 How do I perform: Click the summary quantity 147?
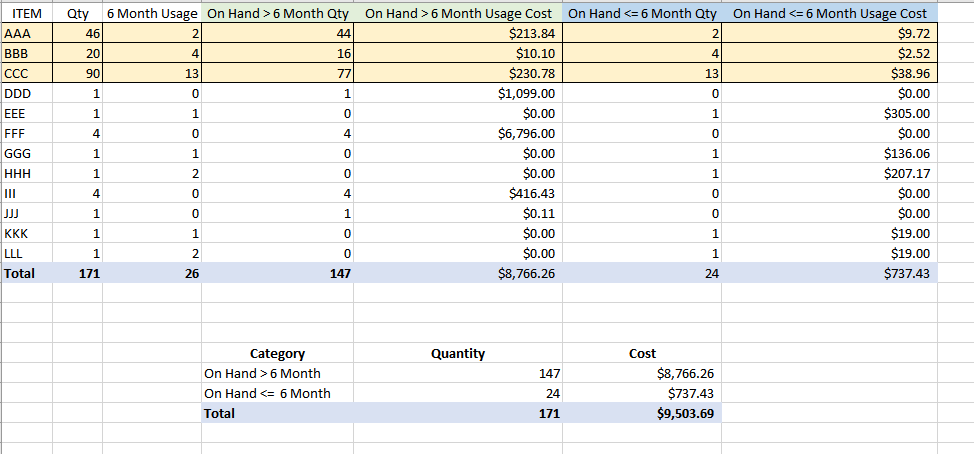coord(458,373)
